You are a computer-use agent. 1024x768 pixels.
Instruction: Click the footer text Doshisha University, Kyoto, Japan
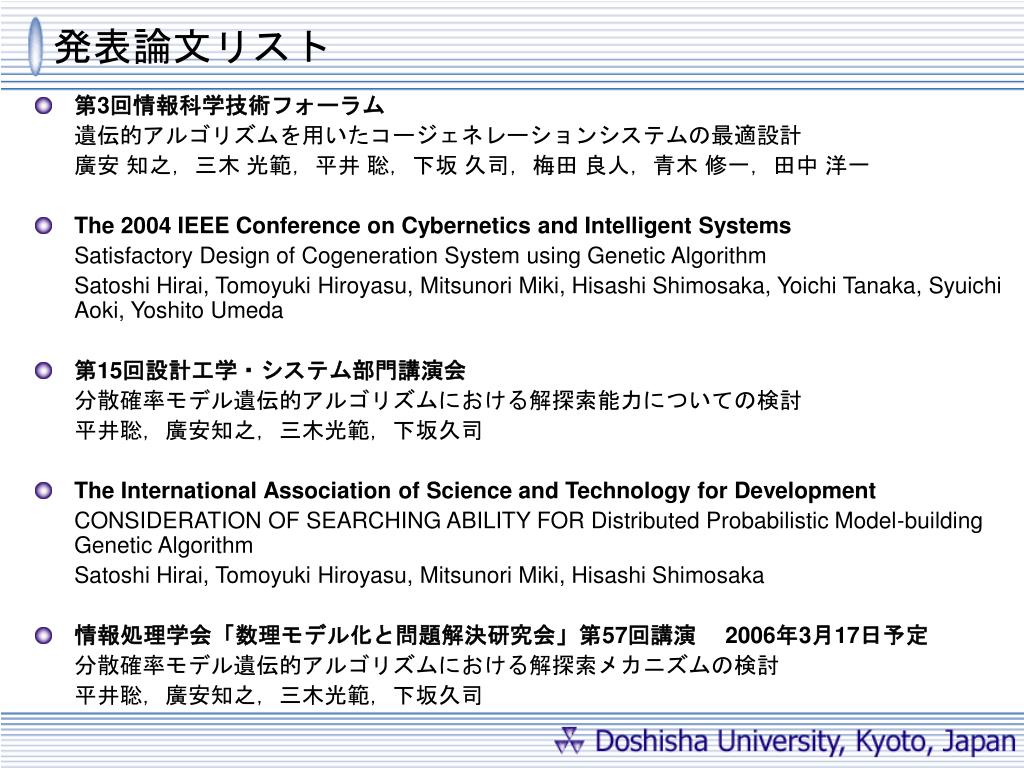pyautogui.click(x=805, y=741)
